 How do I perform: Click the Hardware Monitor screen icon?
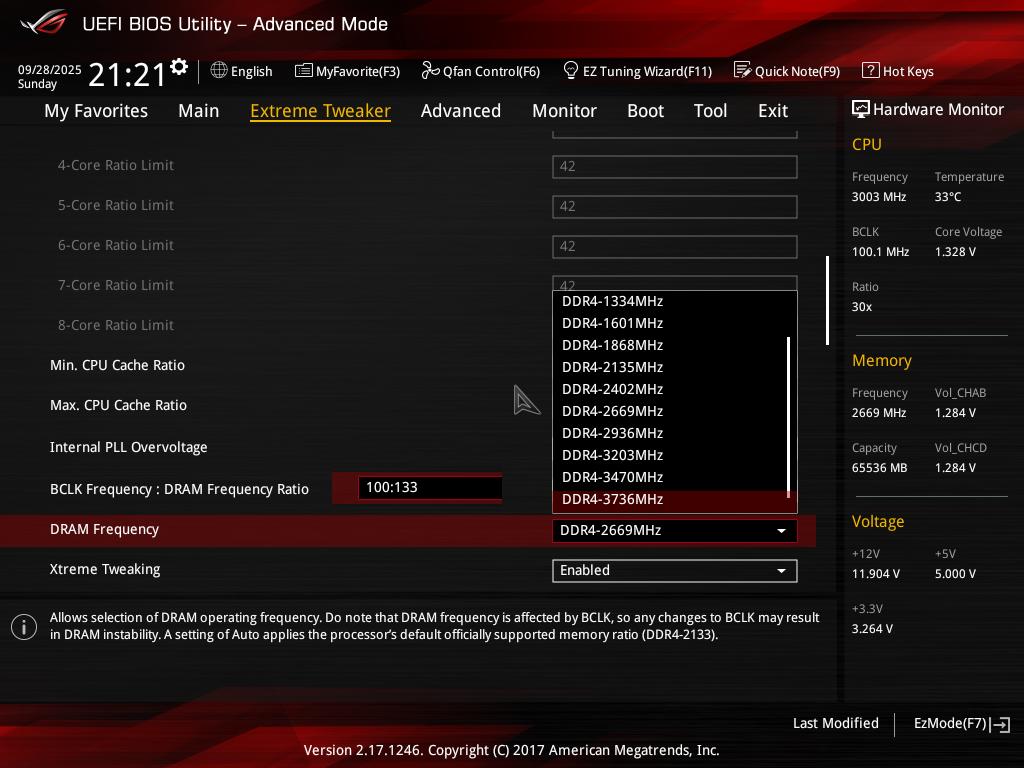pyautogui.click(x=861, y=109)
